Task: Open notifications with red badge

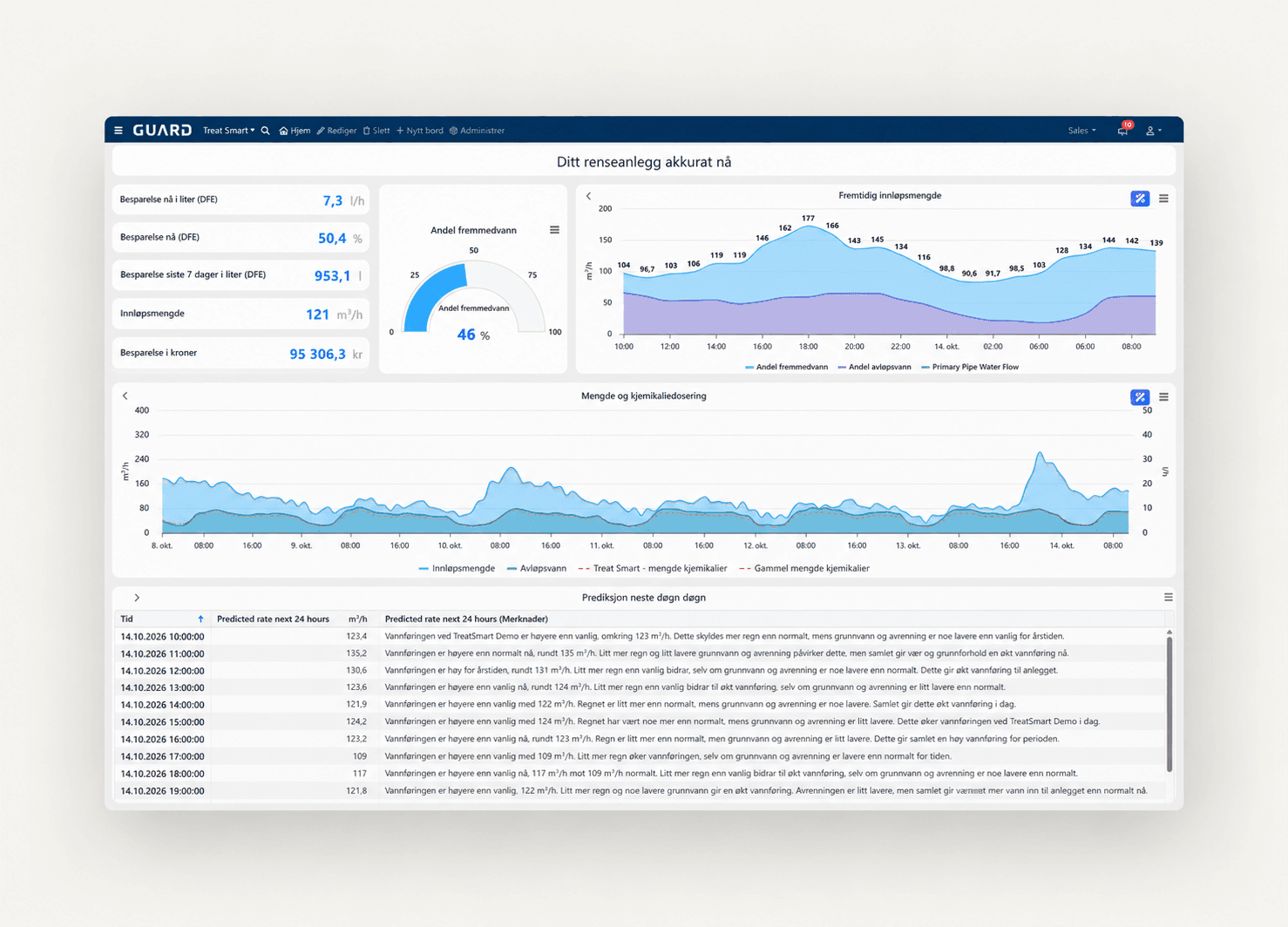Action: [x=1124, y=129]
